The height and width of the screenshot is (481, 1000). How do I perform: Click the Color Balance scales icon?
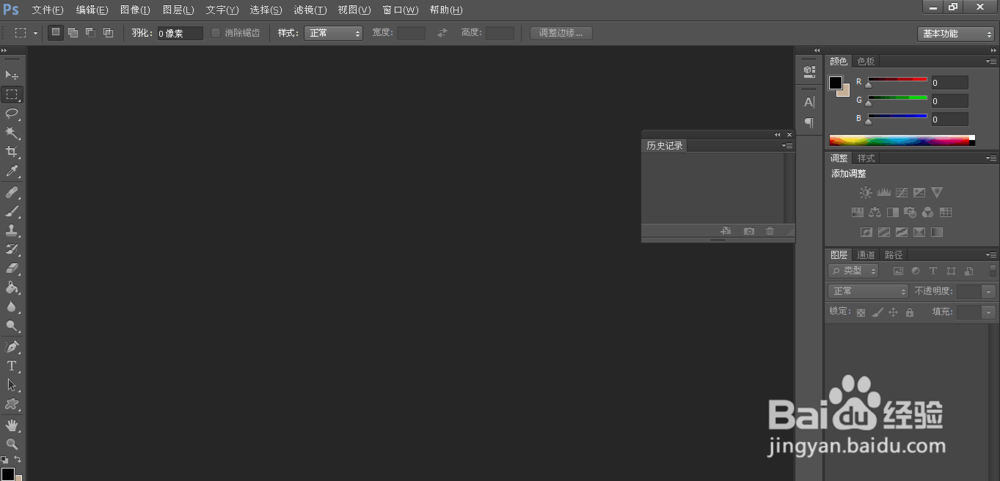(x=875, y=212)
